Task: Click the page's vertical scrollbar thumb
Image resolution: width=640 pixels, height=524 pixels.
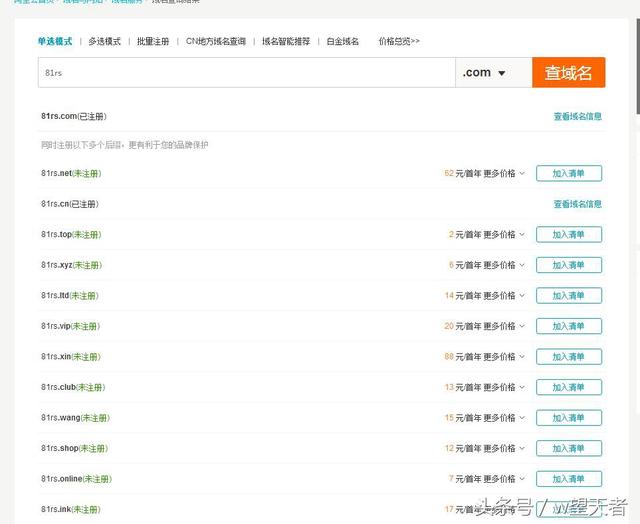Action: click(638, 67)
